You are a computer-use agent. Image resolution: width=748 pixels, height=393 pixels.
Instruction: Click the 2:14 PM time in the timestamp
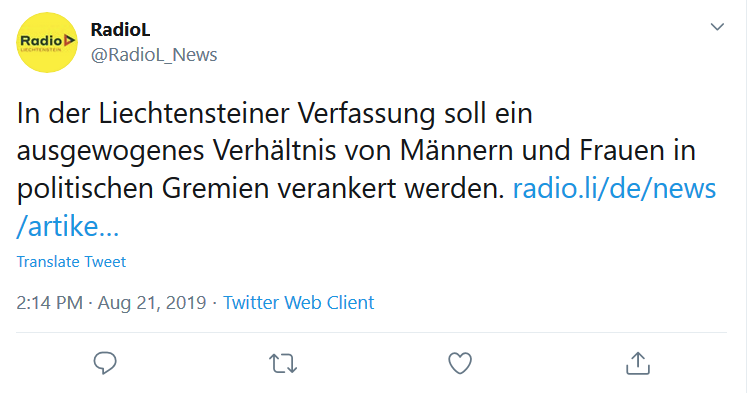(50, 302)
